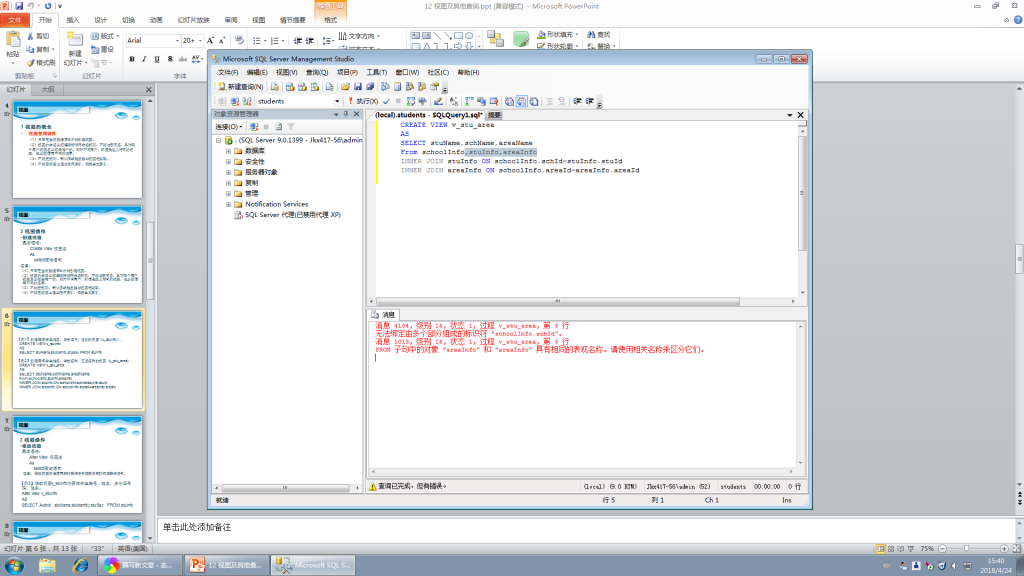The width and height of the screenshot is (1024, 576).
Task: Click the change connection icon in SSMS
Action: (247, 101)
